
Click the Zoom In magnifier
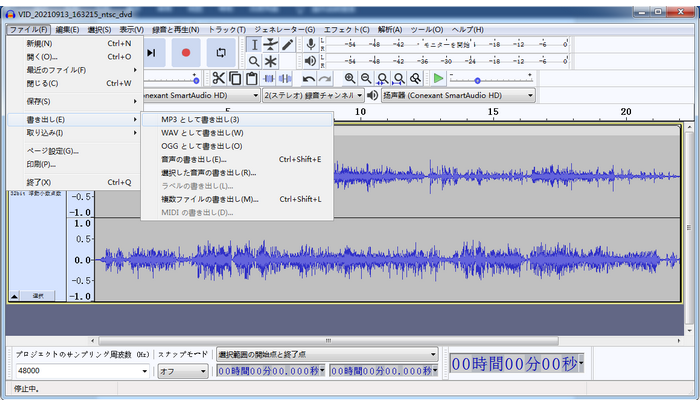click(x=350, y=78)
